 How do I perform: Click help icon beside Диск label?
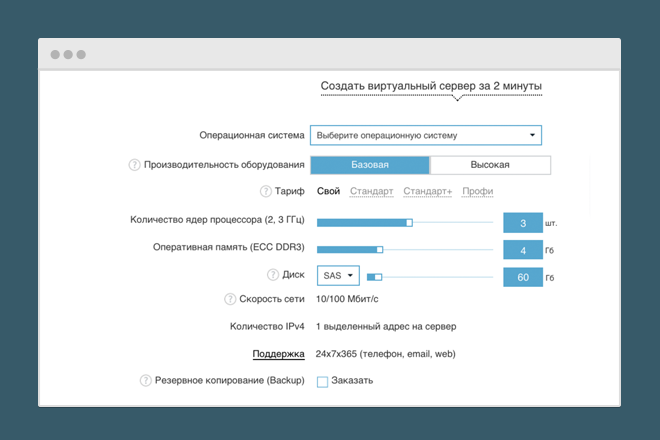273,276
